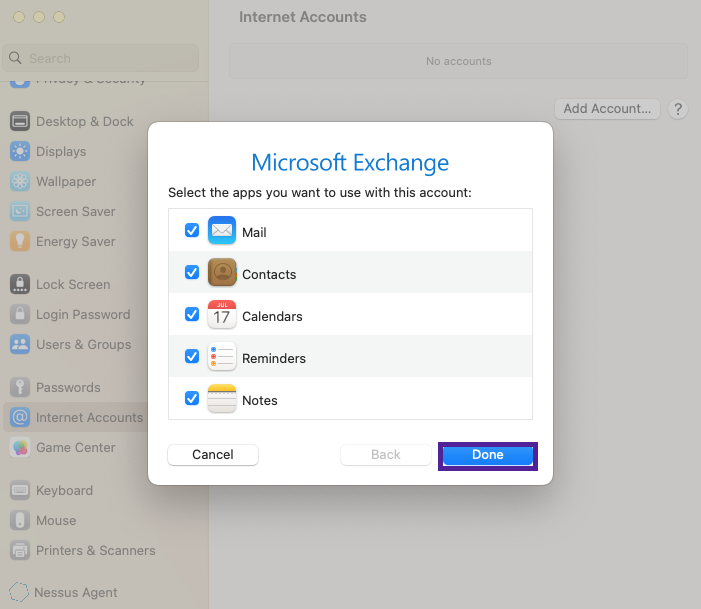Select Passwords sidebar label

pyautogui.click(x=68, y=387)
